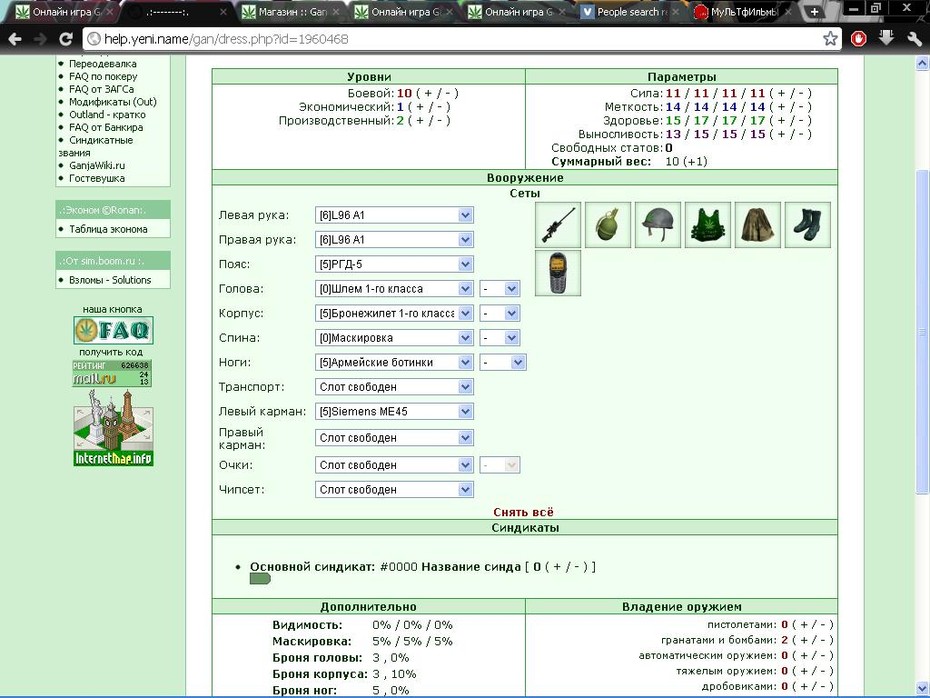The width and height of the screenshot is (930, 698).
Task: Click the mail.ru rating counter badge
Action: [112, 373]
